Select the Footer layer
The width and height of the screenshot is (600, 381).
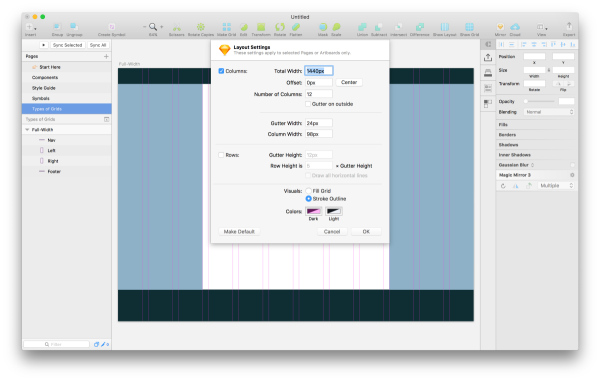67,171
